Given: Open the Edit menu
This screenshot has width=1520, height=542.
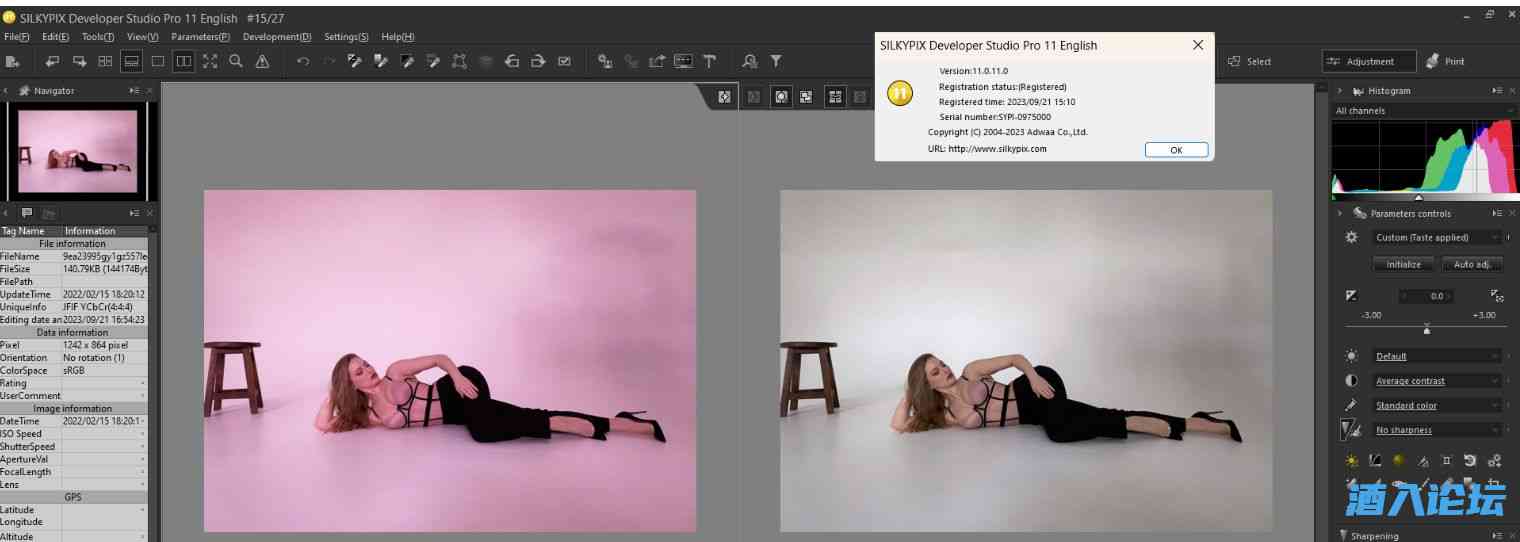Looking at the screenshot, I should click(x=55, y=37).
